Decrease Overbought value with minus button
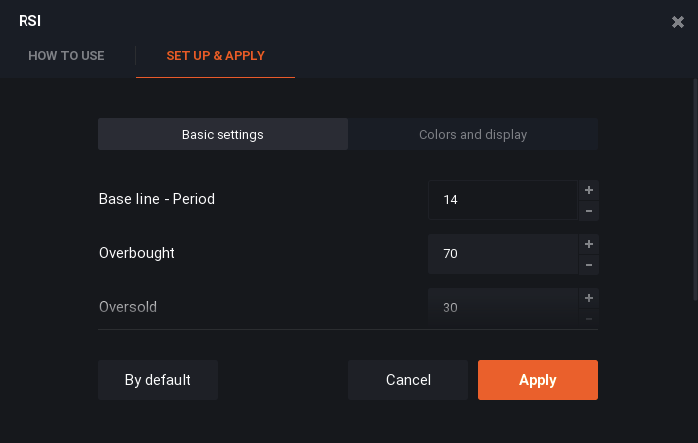The height and width of the screenshot is (443, 698). click(x=588, y=265)
